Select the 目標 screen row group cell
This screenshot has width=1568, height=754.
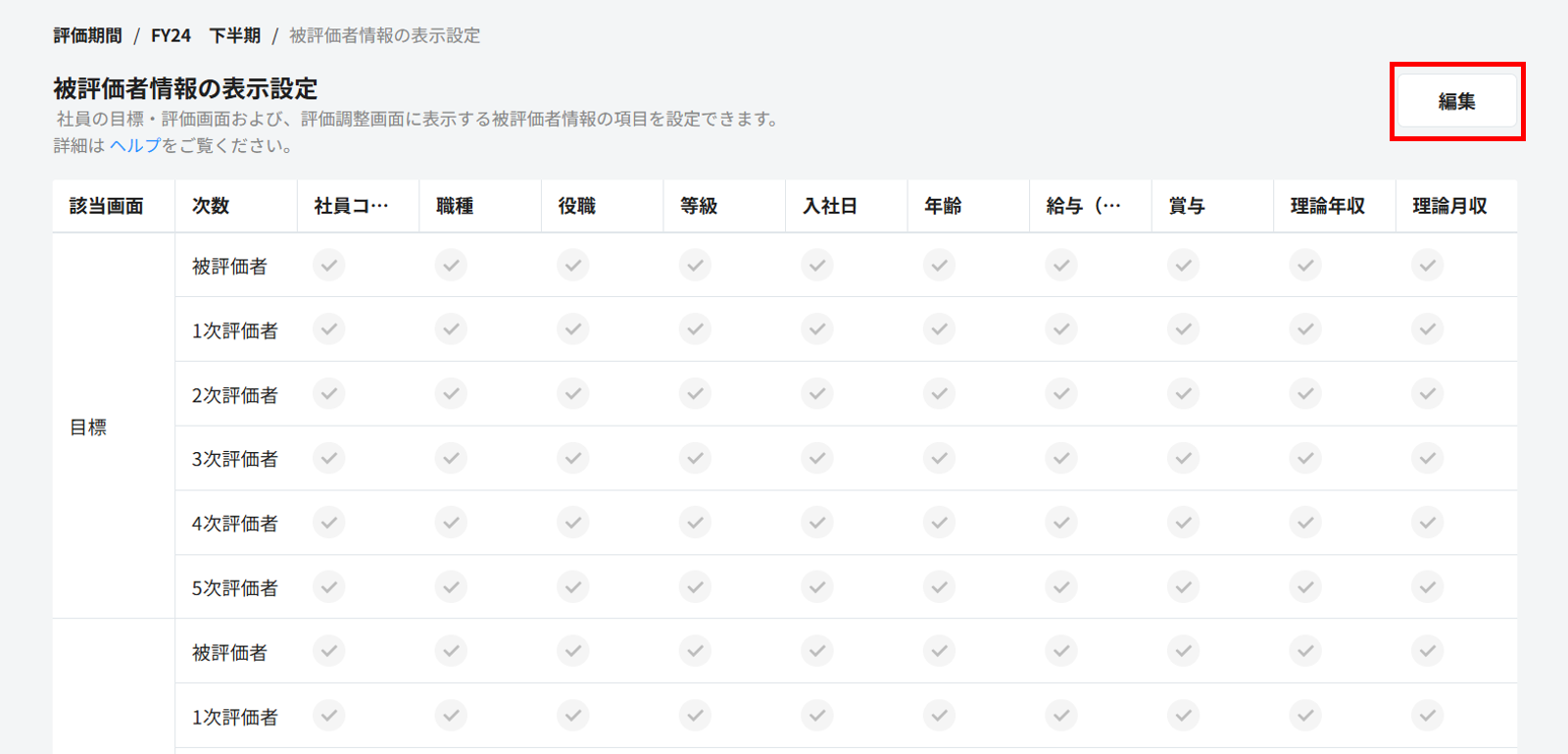[x=89, y=427]
